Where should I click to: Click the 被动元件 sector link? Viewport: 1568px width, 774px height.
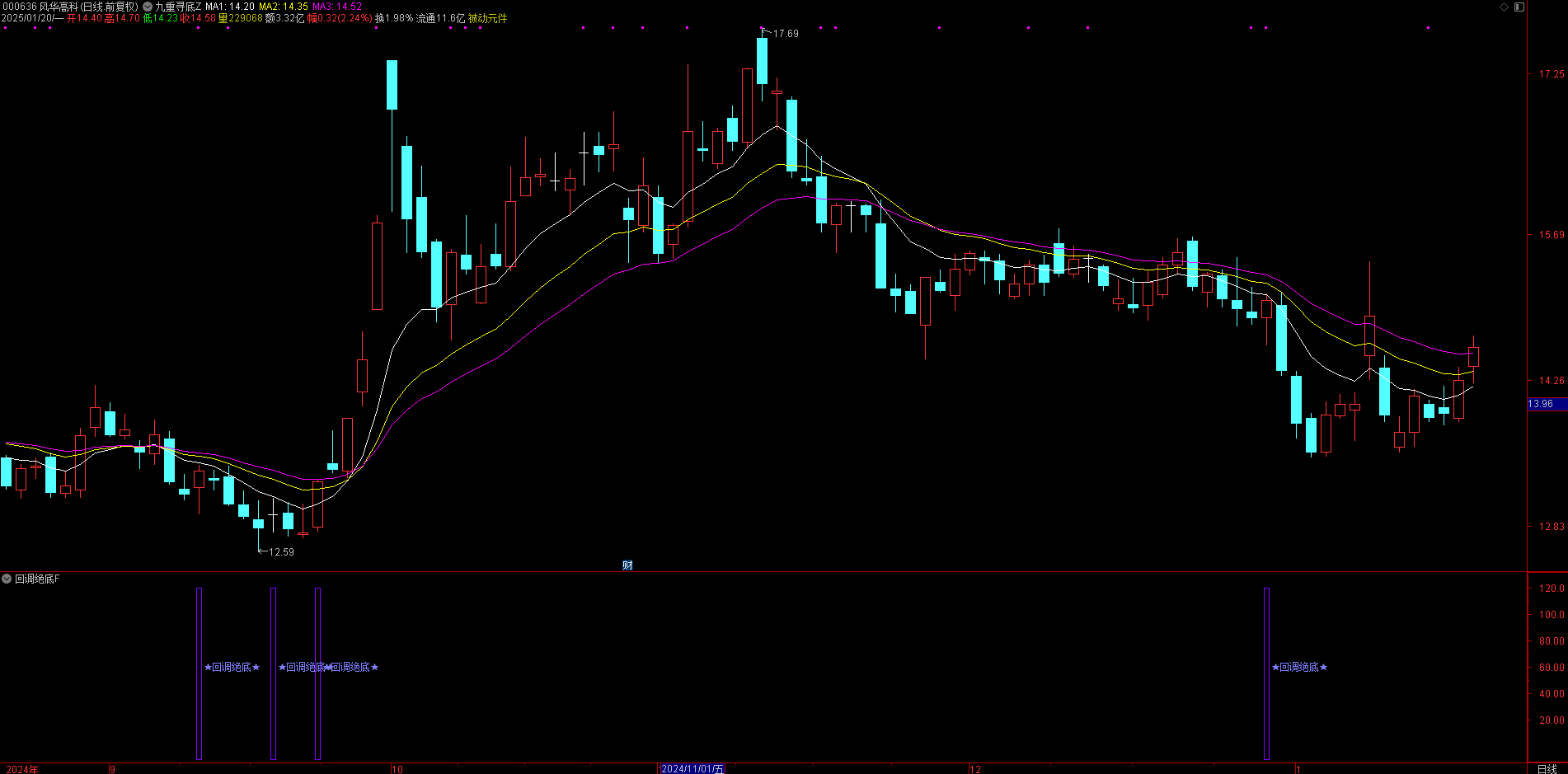click(488, 18)
